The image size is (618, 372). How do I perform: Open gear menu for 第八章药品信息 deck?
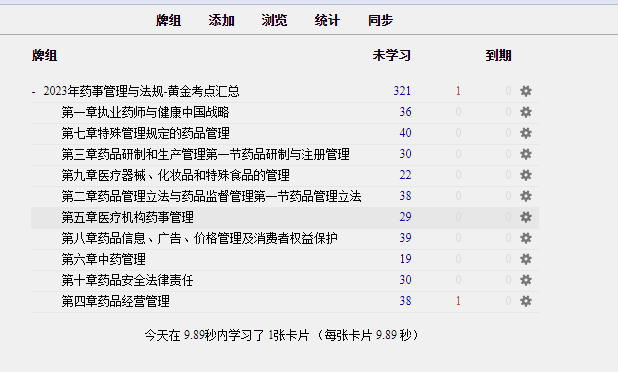point(526,238)
